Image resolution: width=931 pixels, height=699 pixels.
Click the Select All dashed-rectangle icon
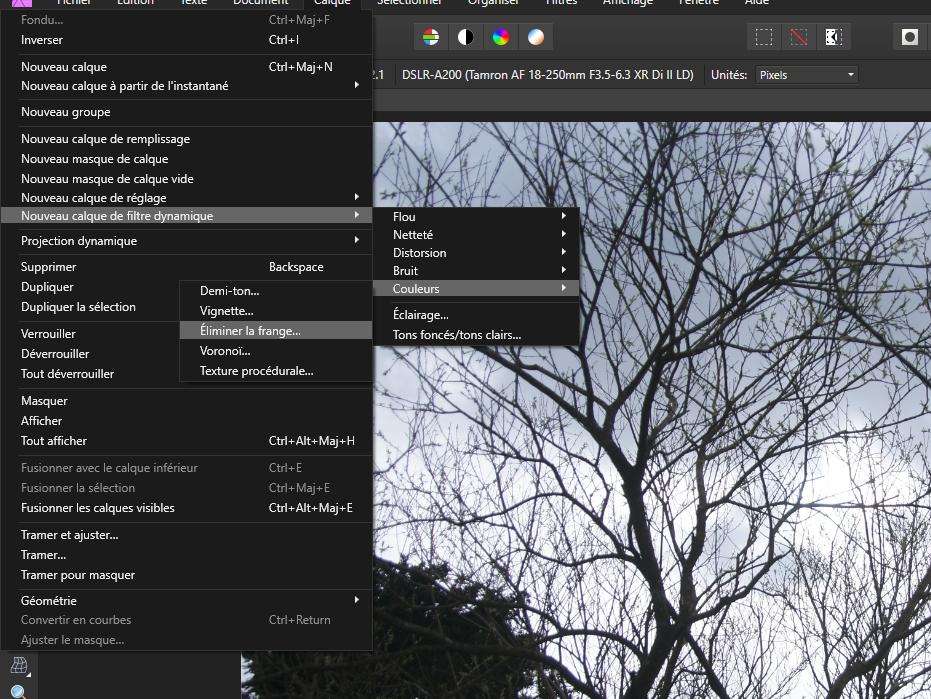click(x=764, y=37)
